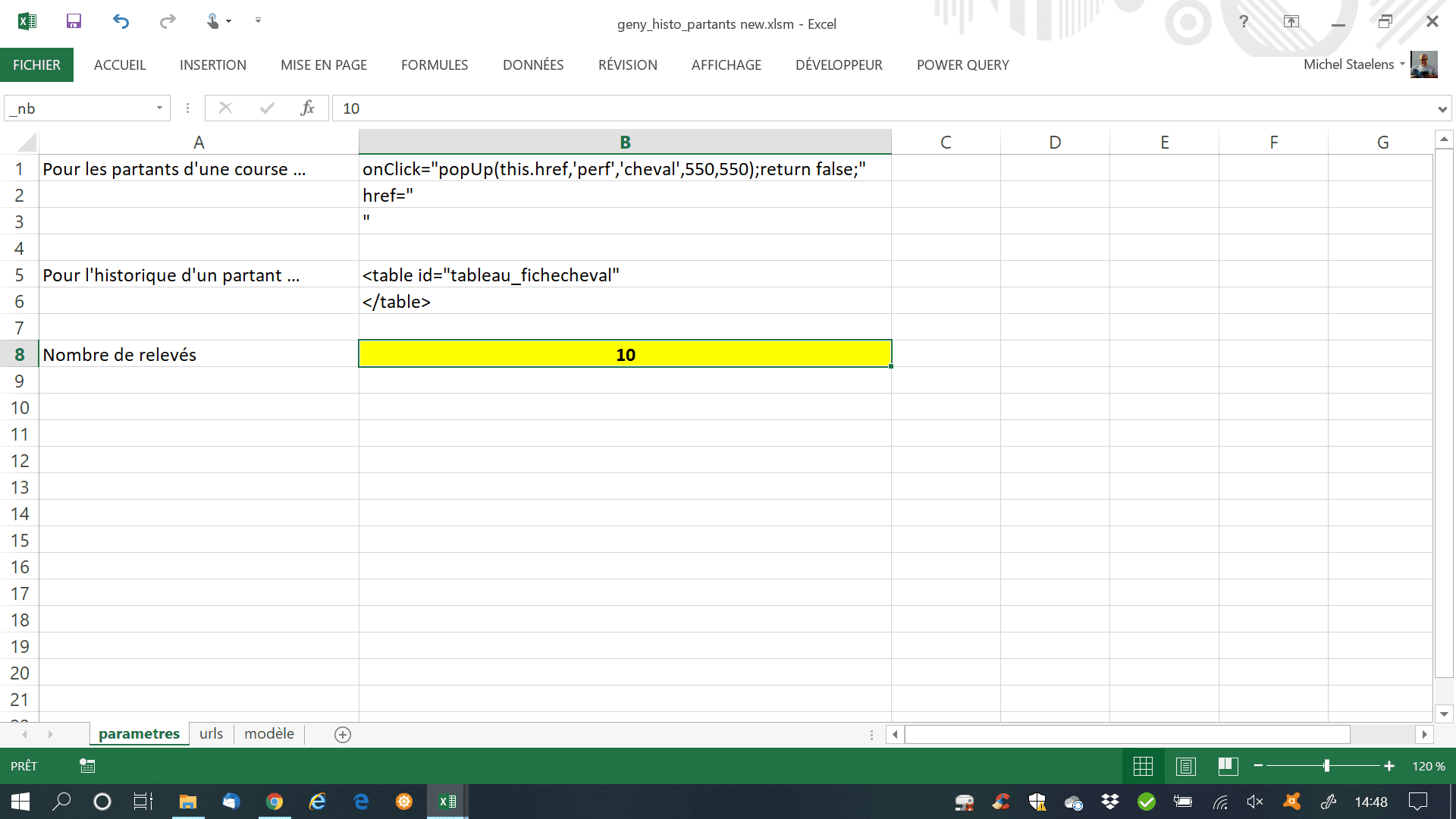Click the touch/mouse mode icon

(213, 21)
